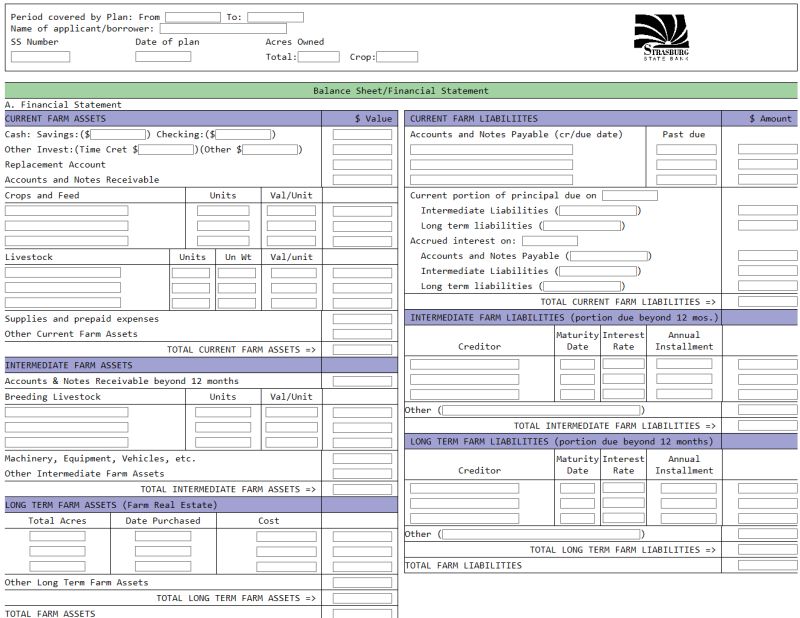Click the Date of plan input field
Image resolution: width=800 pixels, height=618 pixels.
(x=163, y=57)
